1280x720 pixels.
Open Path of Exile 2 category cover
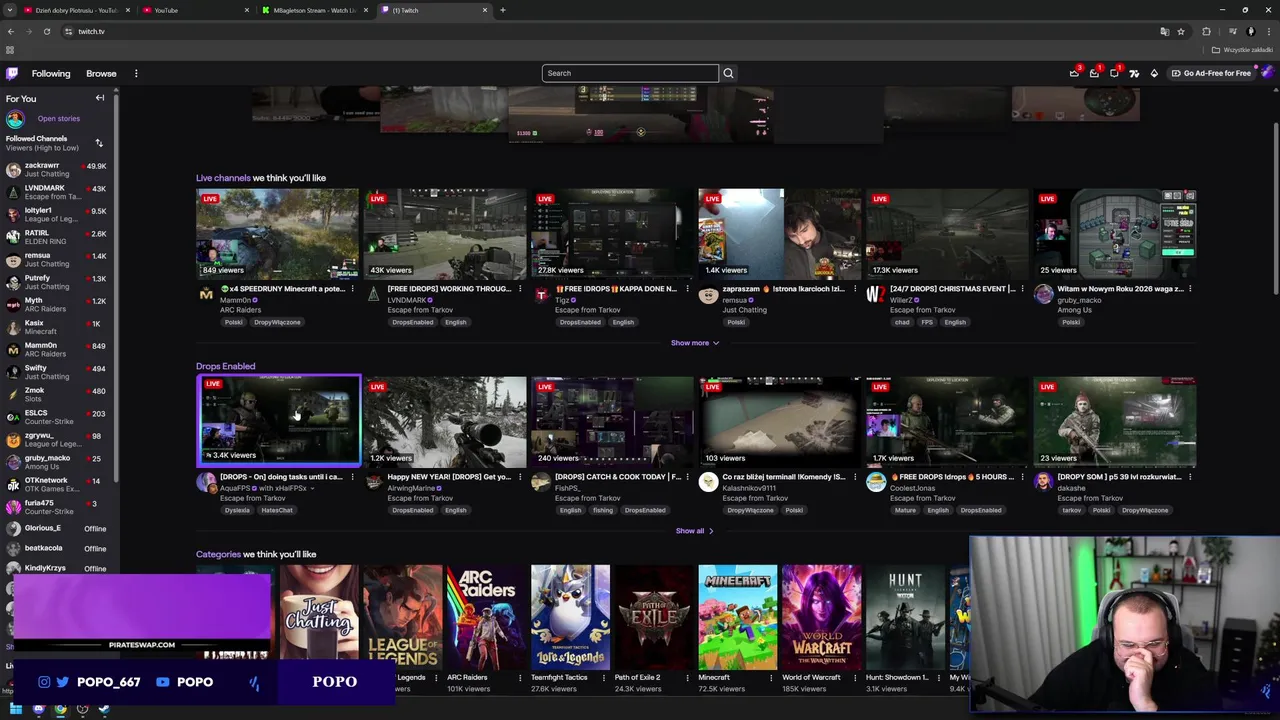point(653,617)
